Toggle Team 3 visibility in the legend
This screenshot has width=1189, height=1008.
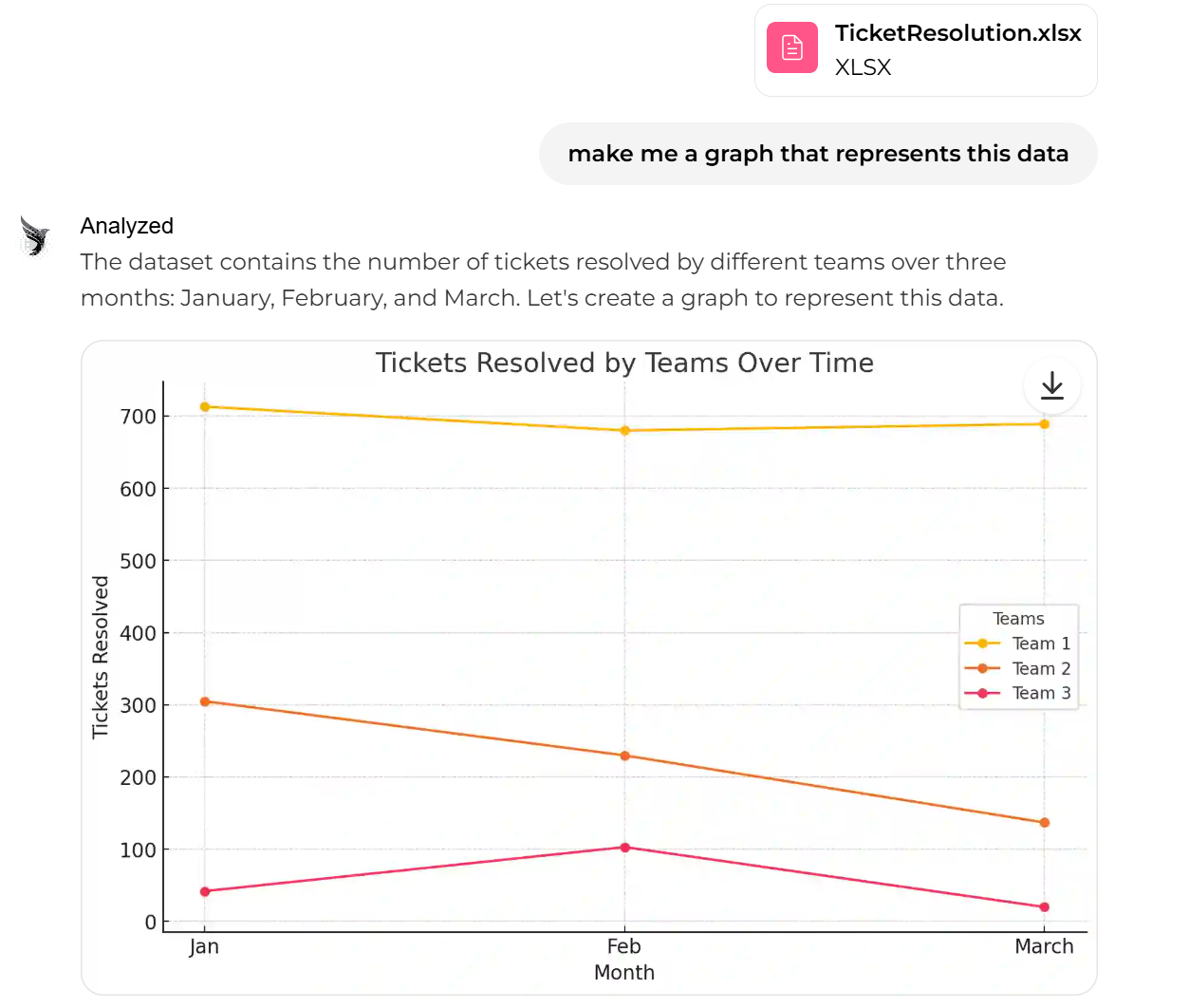coord(1041,693)
